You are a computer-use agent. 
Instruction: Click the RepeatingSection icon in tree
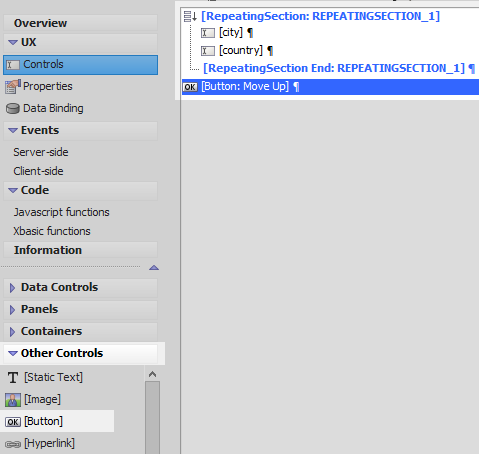[x=190, y=16]
